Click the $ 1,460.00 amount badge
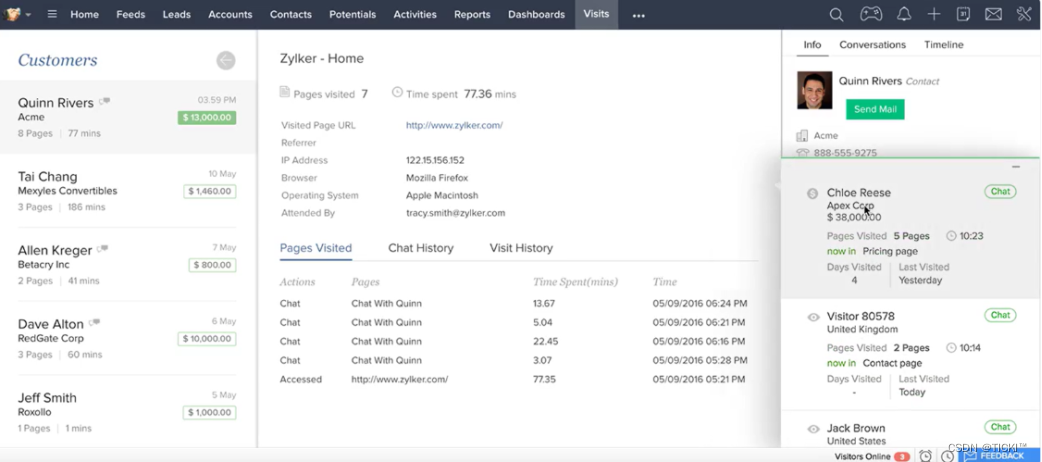Screen dimensions: 1042x462 (209, 191)
